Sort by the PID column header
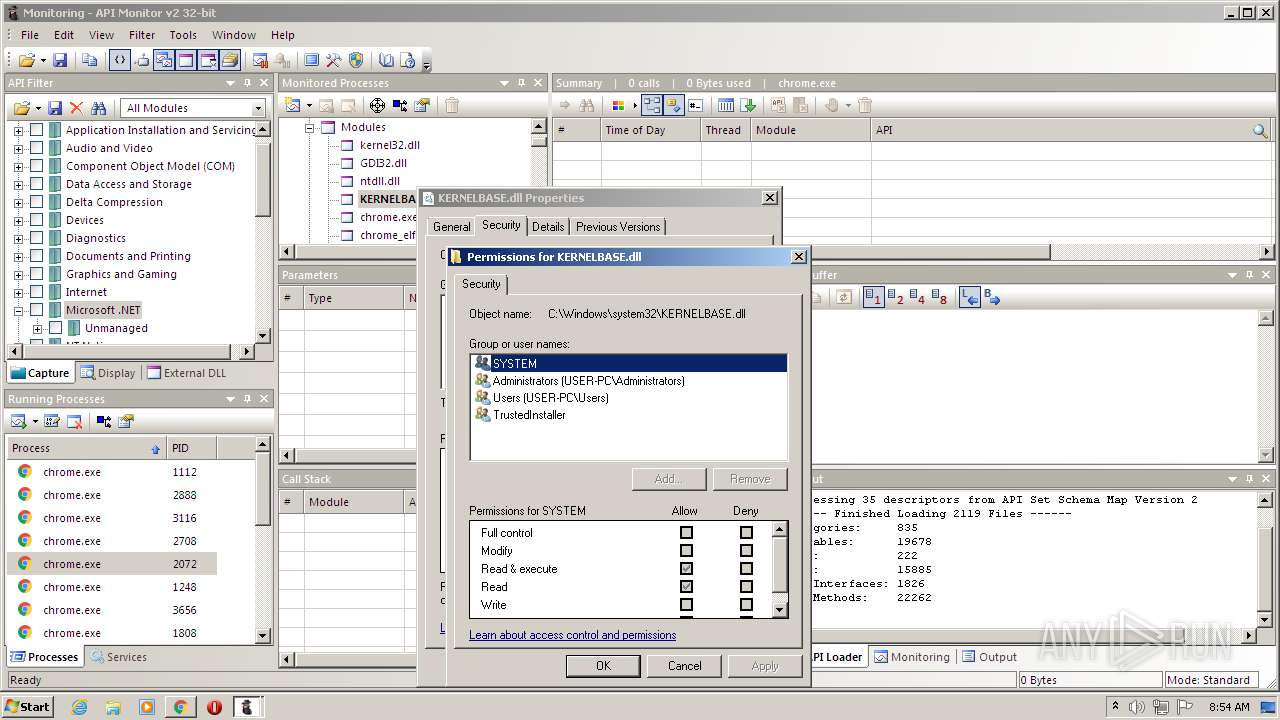Viewport: 1280px width, 720px height. click(190, 448)
